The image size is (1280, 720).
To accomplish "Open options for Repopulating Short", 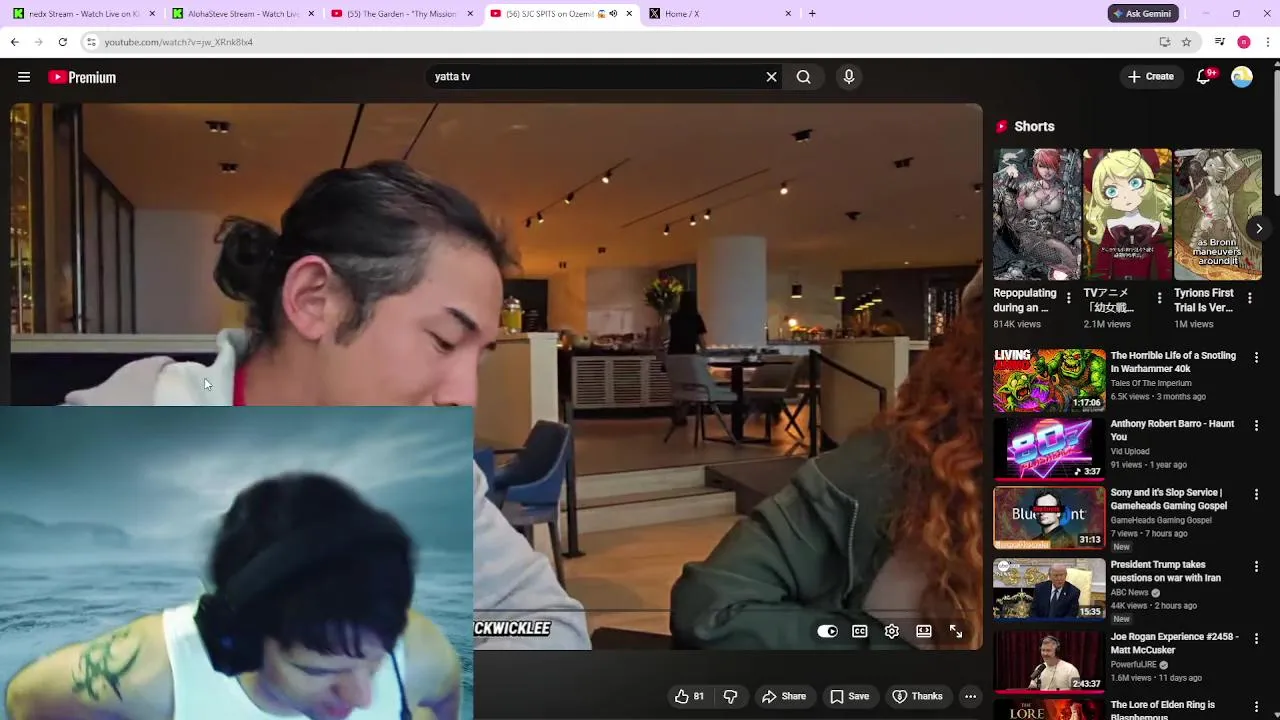I will click(x=1069, y=298).
